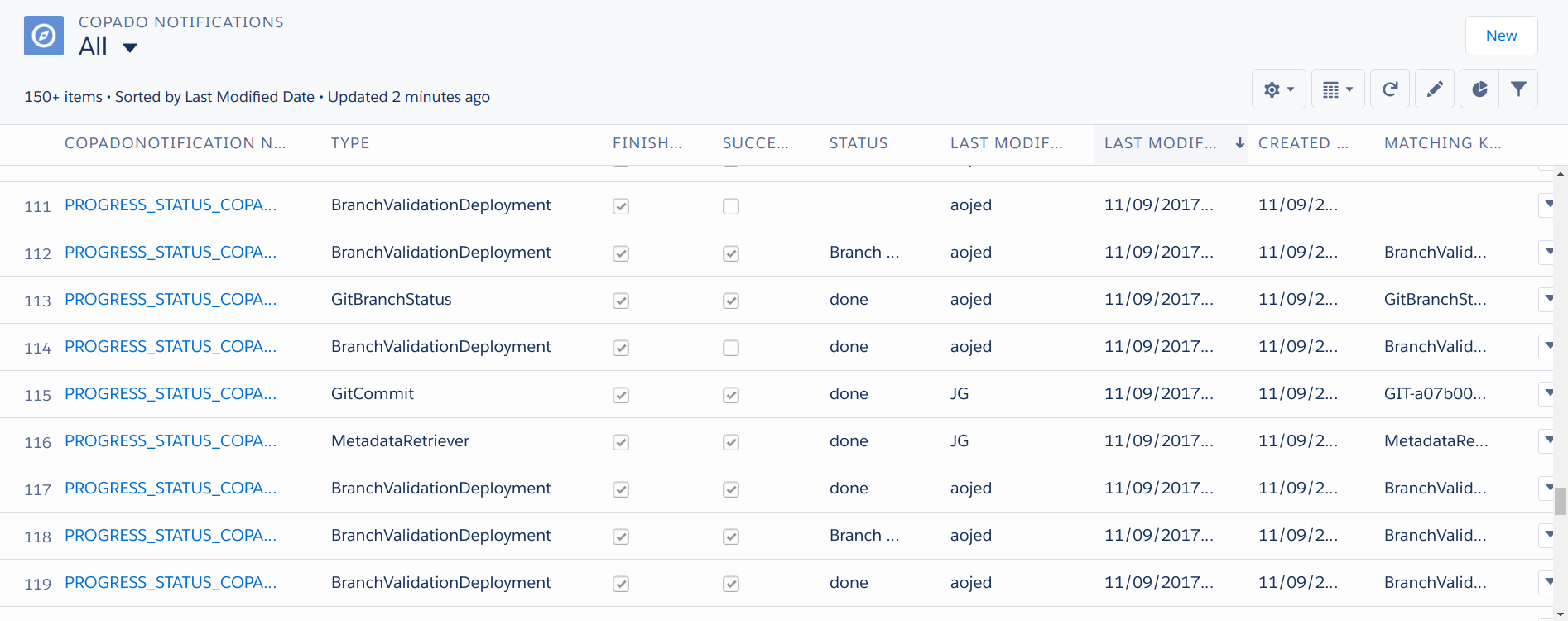Click Last Modified Date value in row 119
1568x621 pixels.
click(x=1159, y=582)
